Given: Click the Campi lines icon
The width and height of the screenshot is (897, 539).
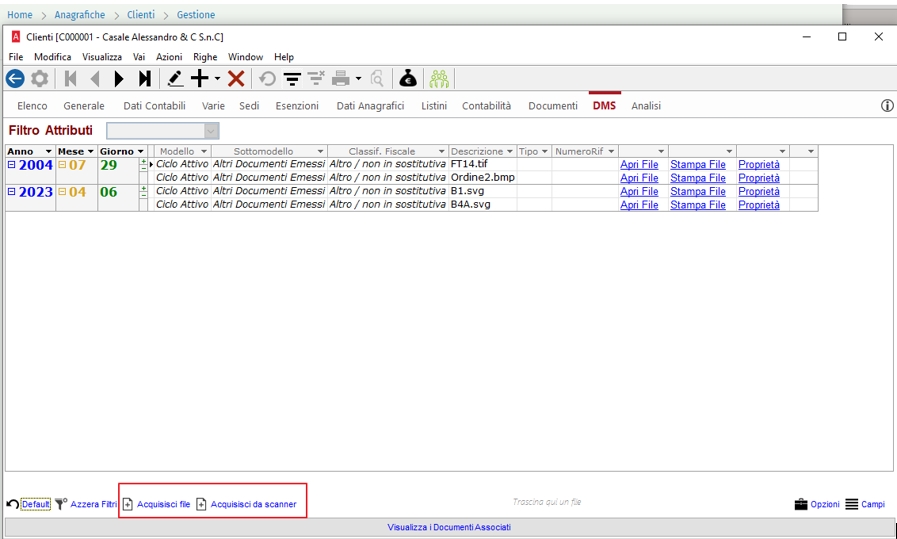Looking at the screenshot, I should point(852,504).
